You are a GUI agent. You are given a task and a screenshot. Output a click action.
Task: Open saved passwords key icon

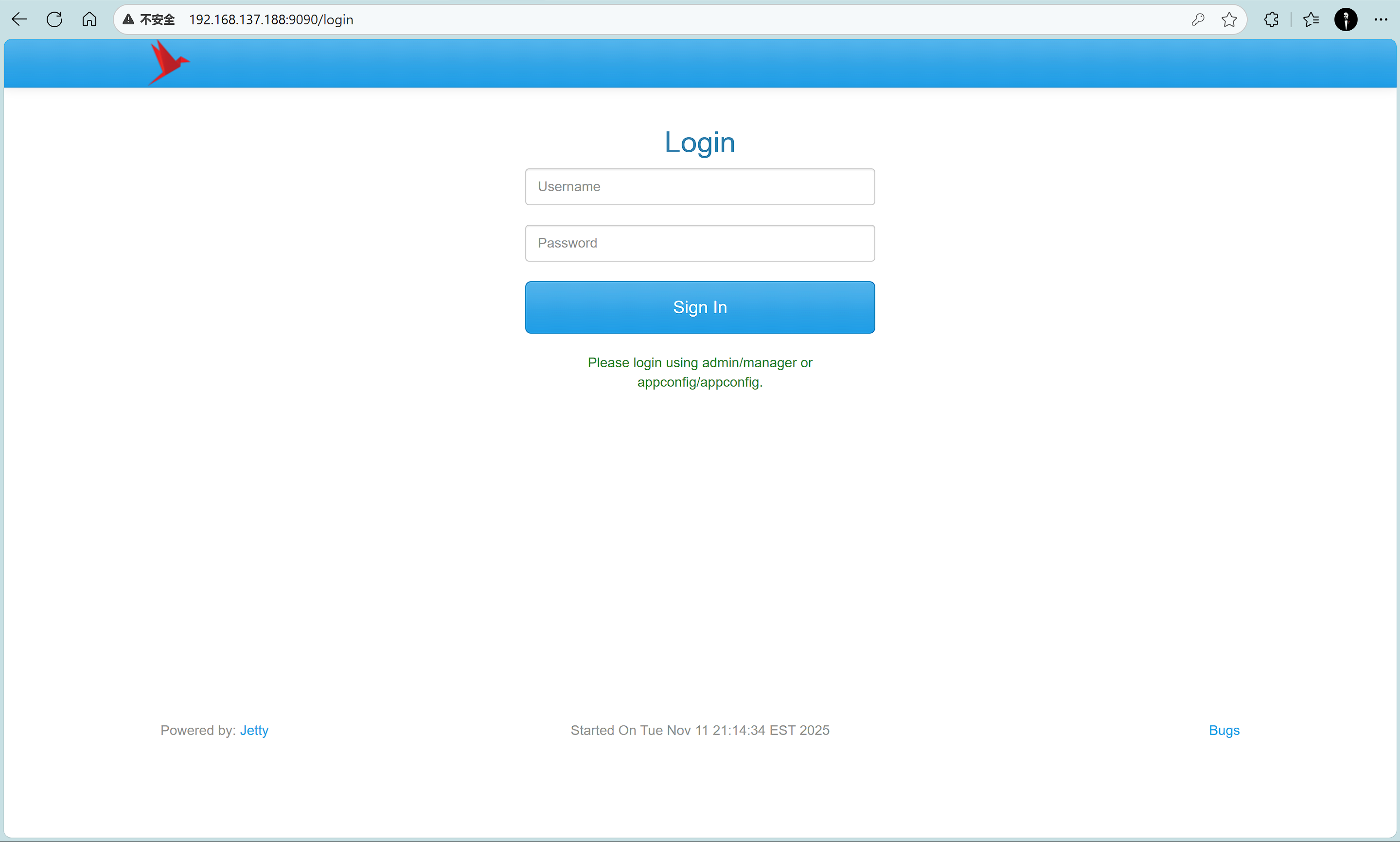(x=1198, y=20)
